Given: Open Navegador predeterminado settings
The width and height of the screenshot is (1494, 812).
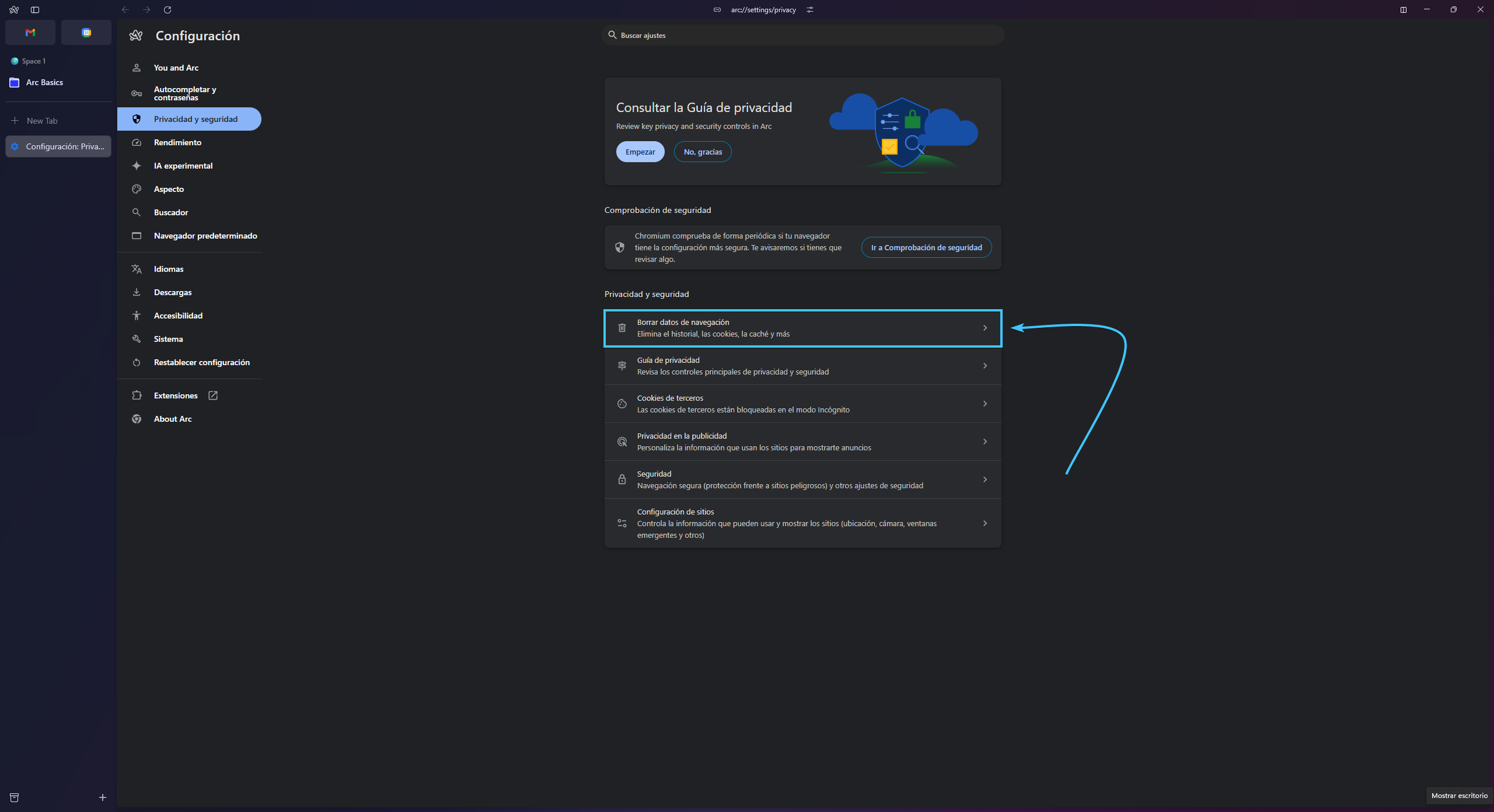Looking at the screenshot, I should click(x=189, y=236).
